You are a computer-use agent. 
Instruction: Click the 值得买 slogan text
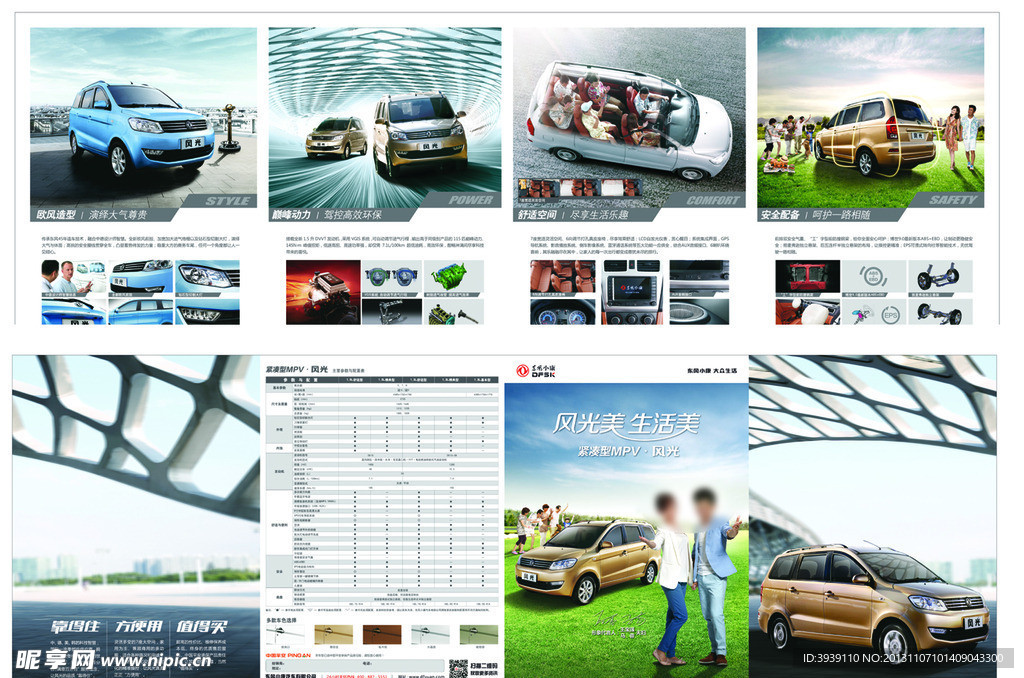201,626
